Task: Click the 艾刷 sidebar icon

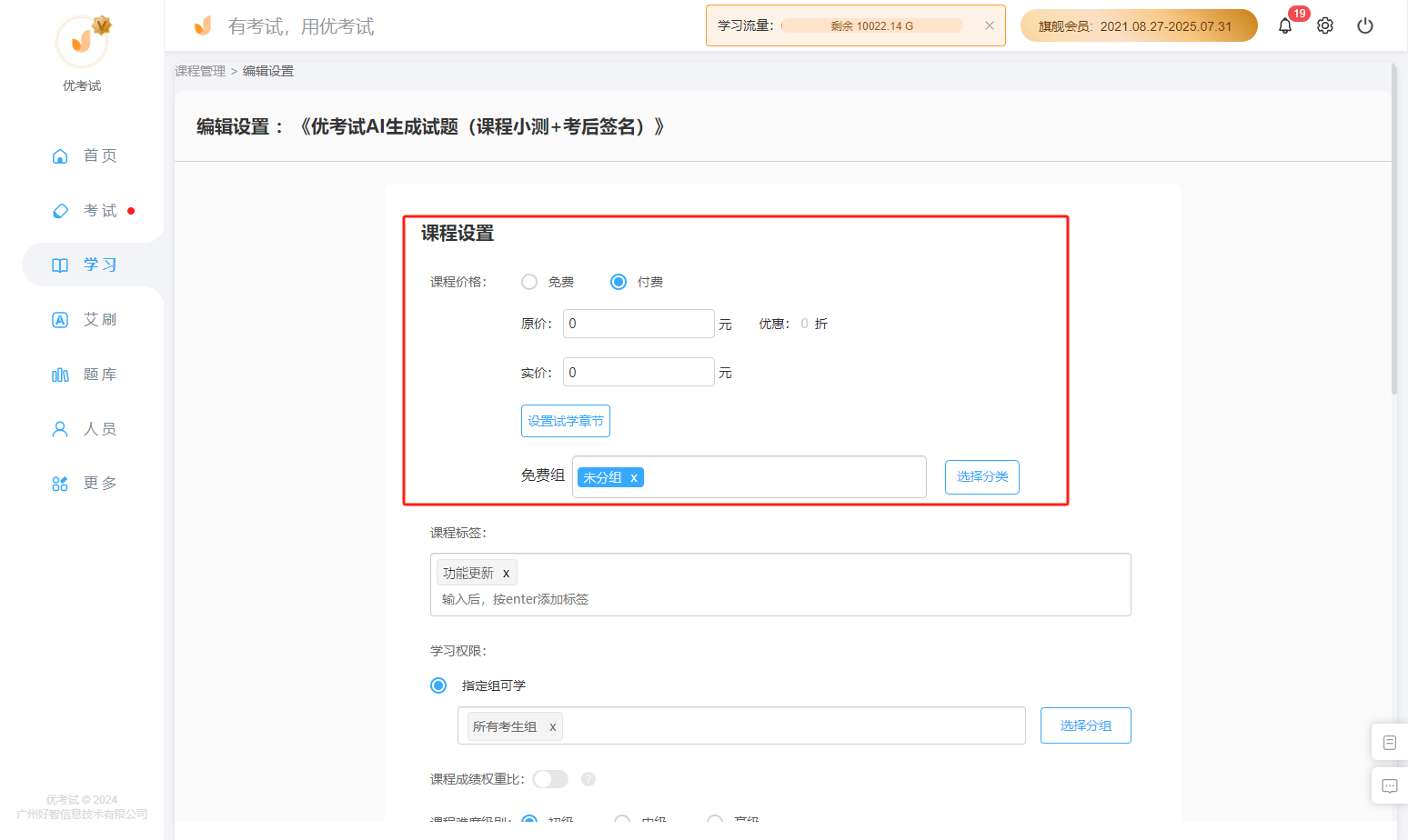Action: 60,320
